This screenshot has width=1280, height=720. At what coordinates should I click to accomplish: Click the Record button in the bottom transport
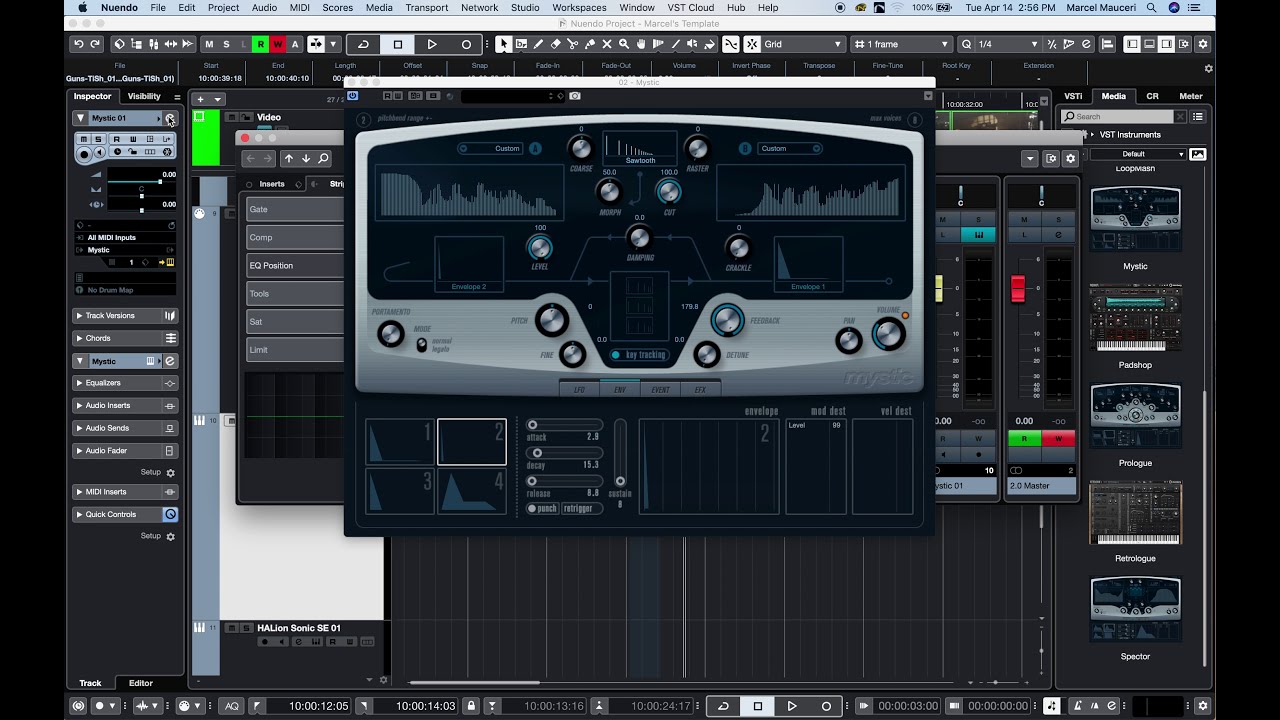pyautogui.click(x=826, y=706)
